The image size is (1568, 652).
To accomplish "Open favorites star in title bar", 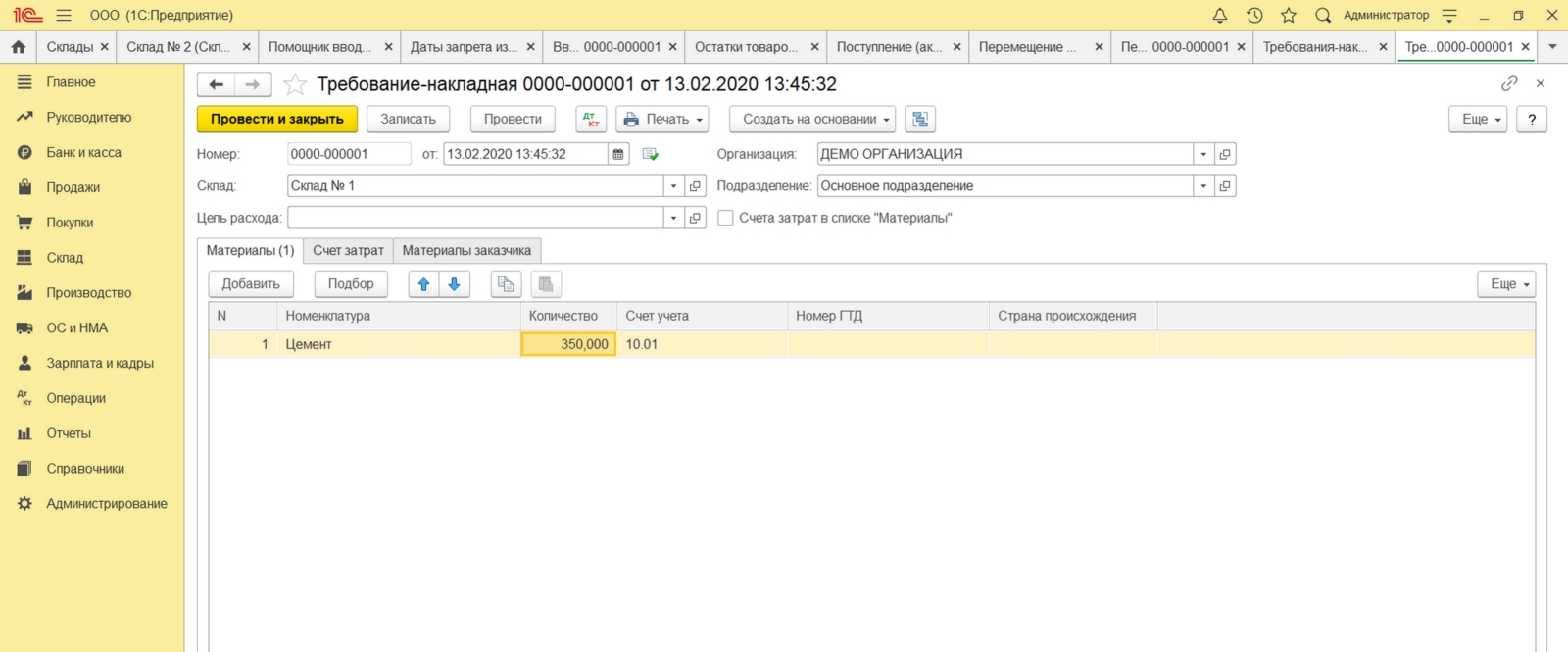I will point(1289,15).
